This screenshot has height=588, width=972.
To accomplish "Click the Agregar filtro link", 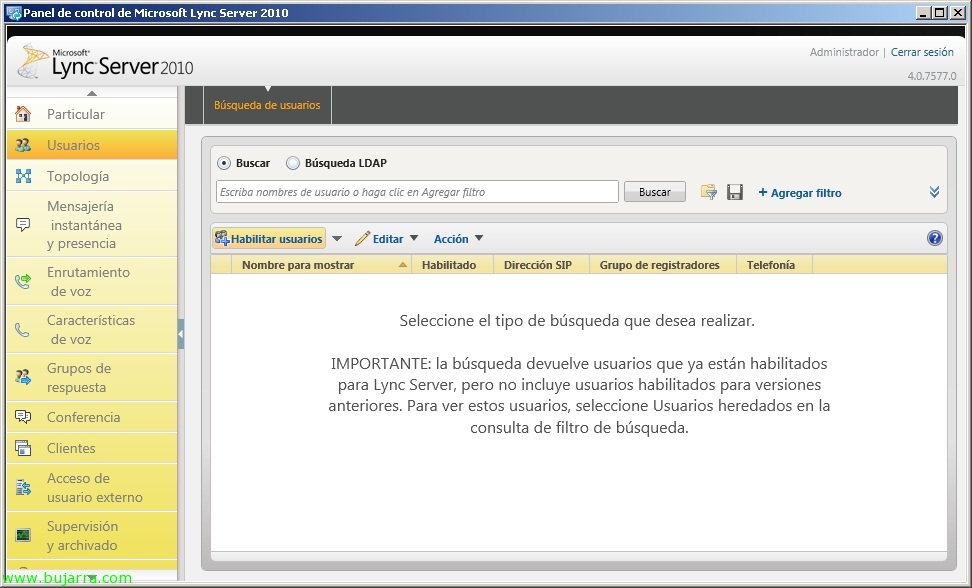I will click(800, 193).
